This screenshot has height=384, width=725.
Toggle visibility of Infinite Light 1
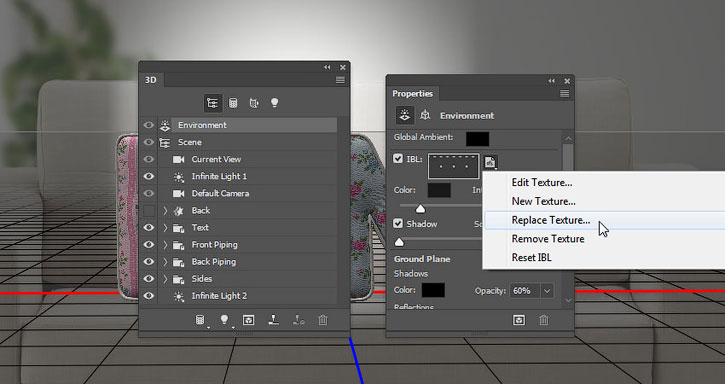click(x=148, y=176)
